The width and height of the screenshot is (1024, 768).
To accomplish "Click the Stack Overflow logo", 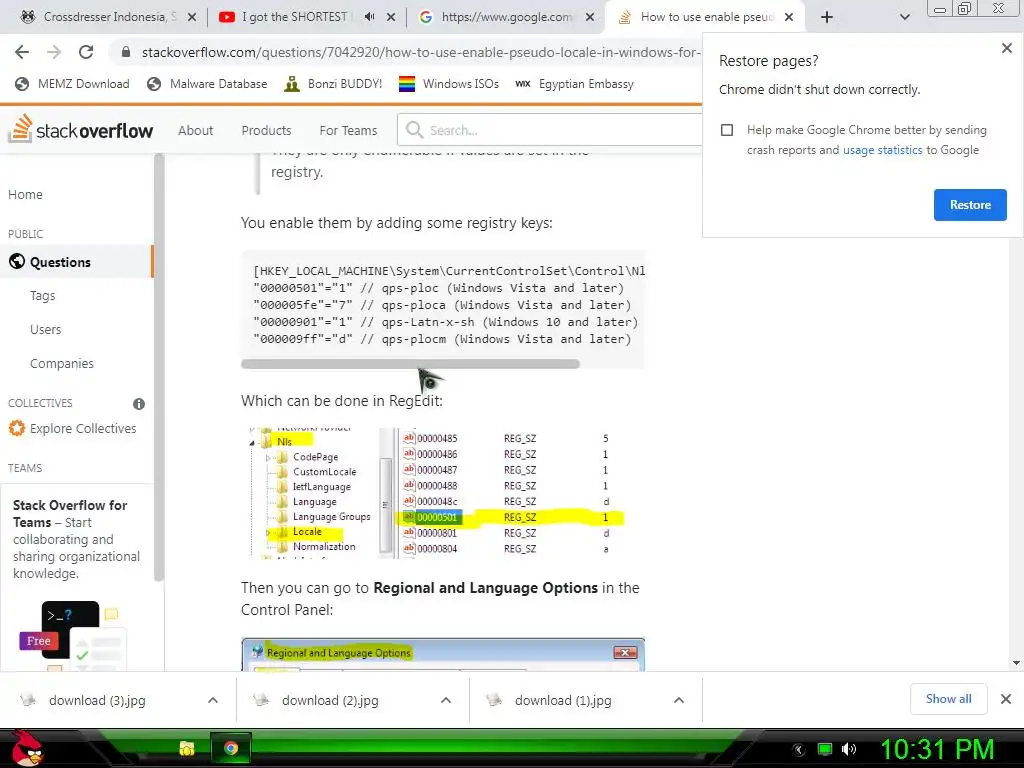I will tap(81, 129).
